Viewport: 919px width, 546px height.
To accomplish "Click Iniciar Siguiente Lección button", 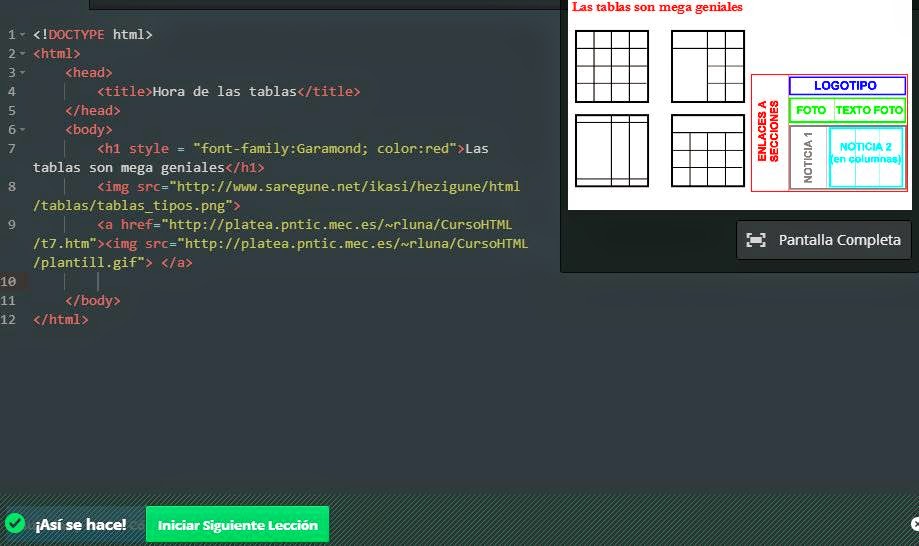I will [x=237, y=524].
